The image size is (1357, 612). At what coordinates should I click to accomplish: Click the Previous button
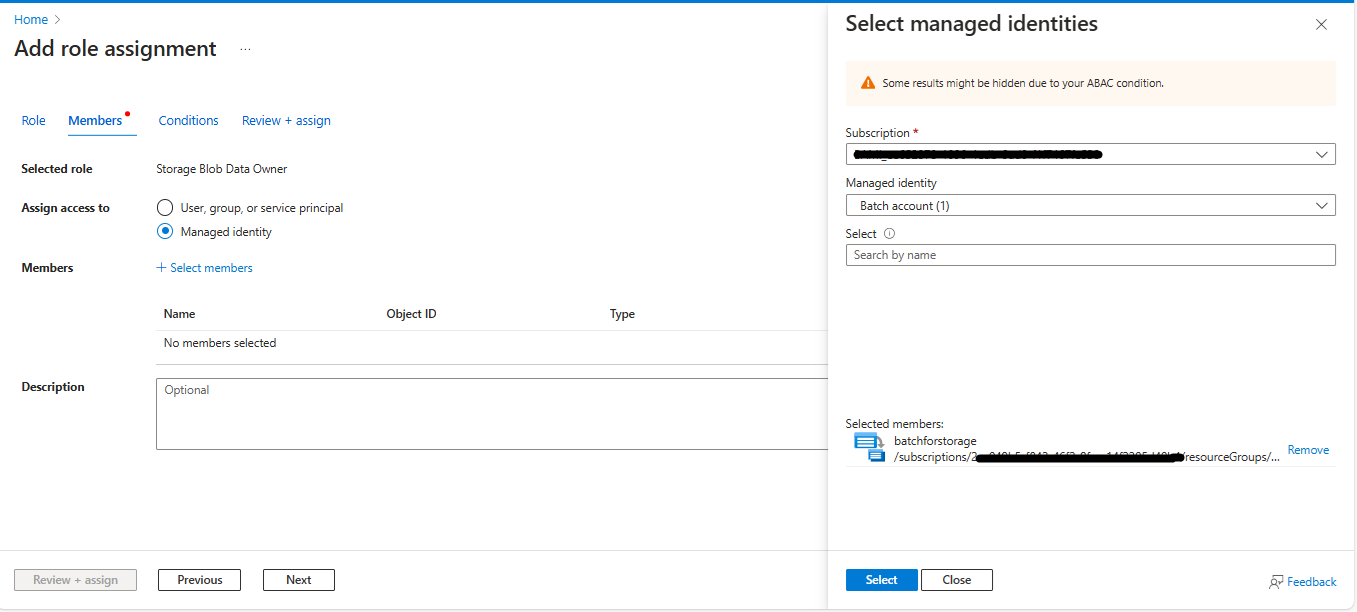tap(199, 579)
